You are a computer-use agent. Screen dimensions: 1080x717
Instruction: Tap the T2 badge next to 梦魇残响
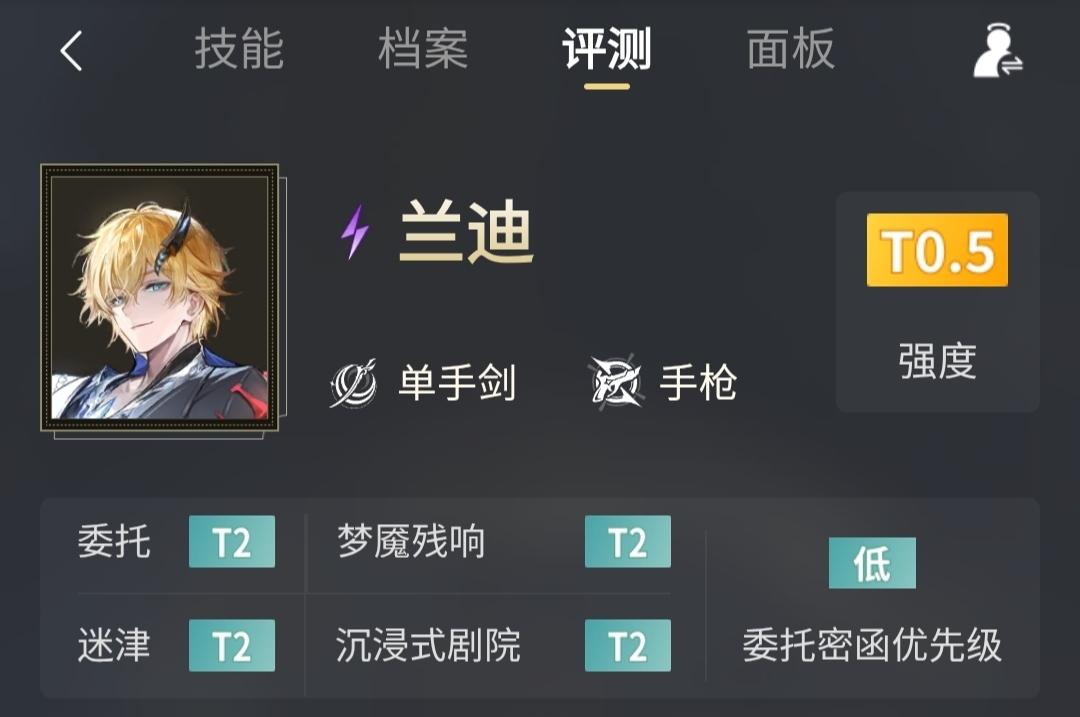pos(627,541)
